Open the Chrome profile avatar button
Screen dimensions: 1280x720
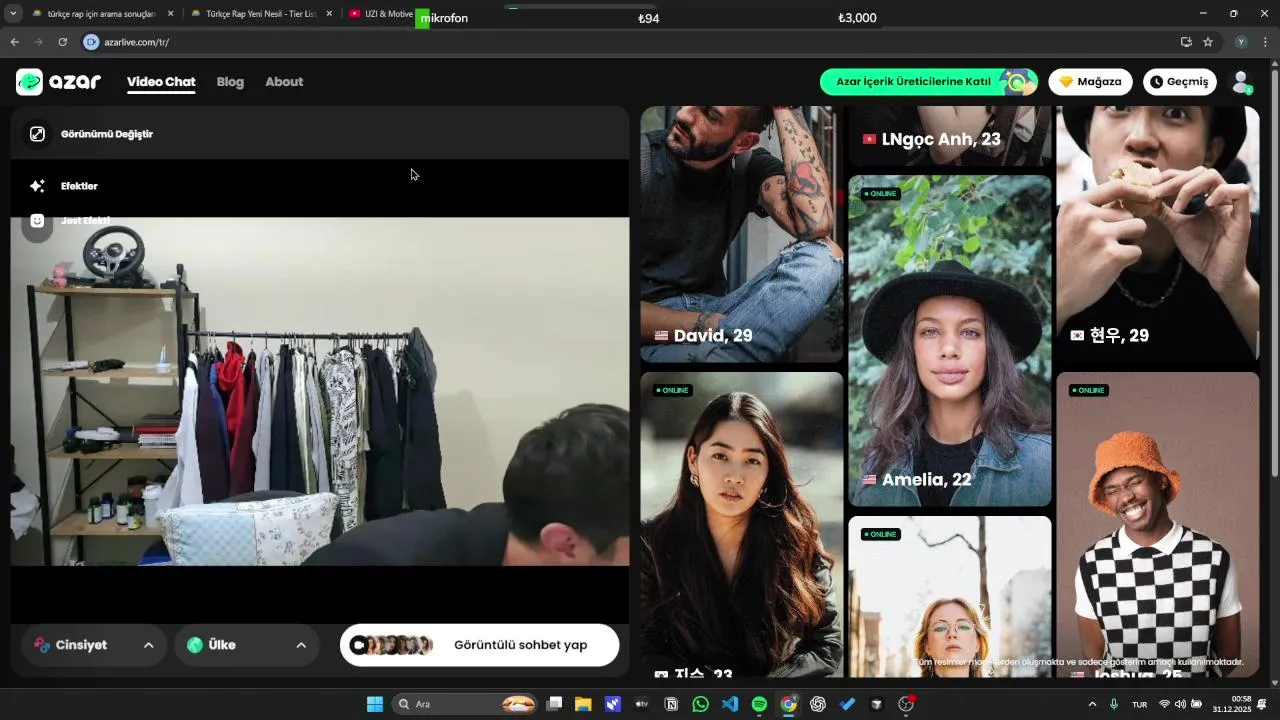coord(1241,42)
